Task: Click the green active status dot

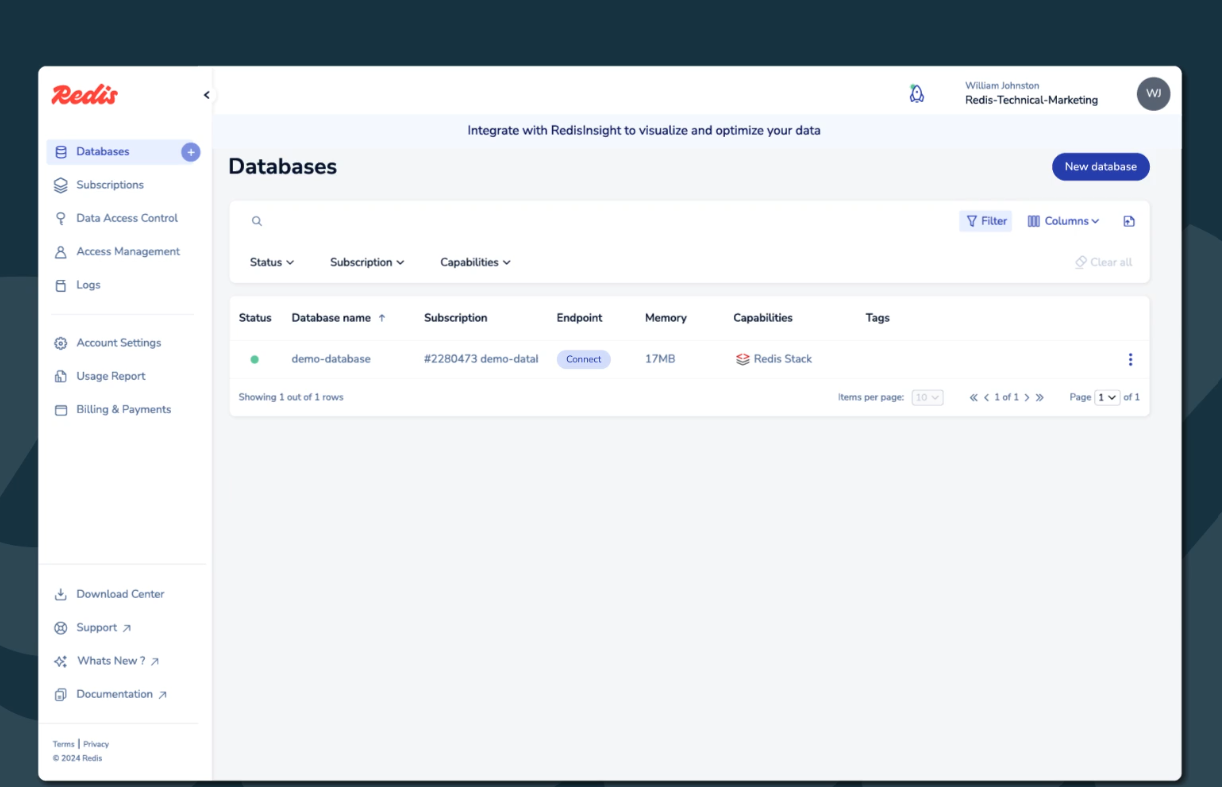Action: [x=254, y=359]
